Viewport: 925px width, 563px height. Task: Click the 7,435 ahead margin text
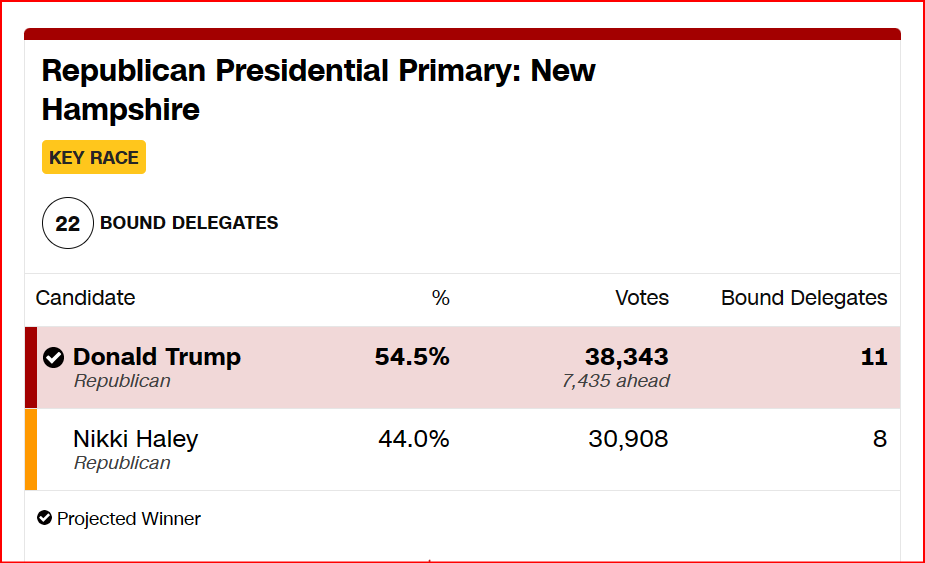[616, 381]
